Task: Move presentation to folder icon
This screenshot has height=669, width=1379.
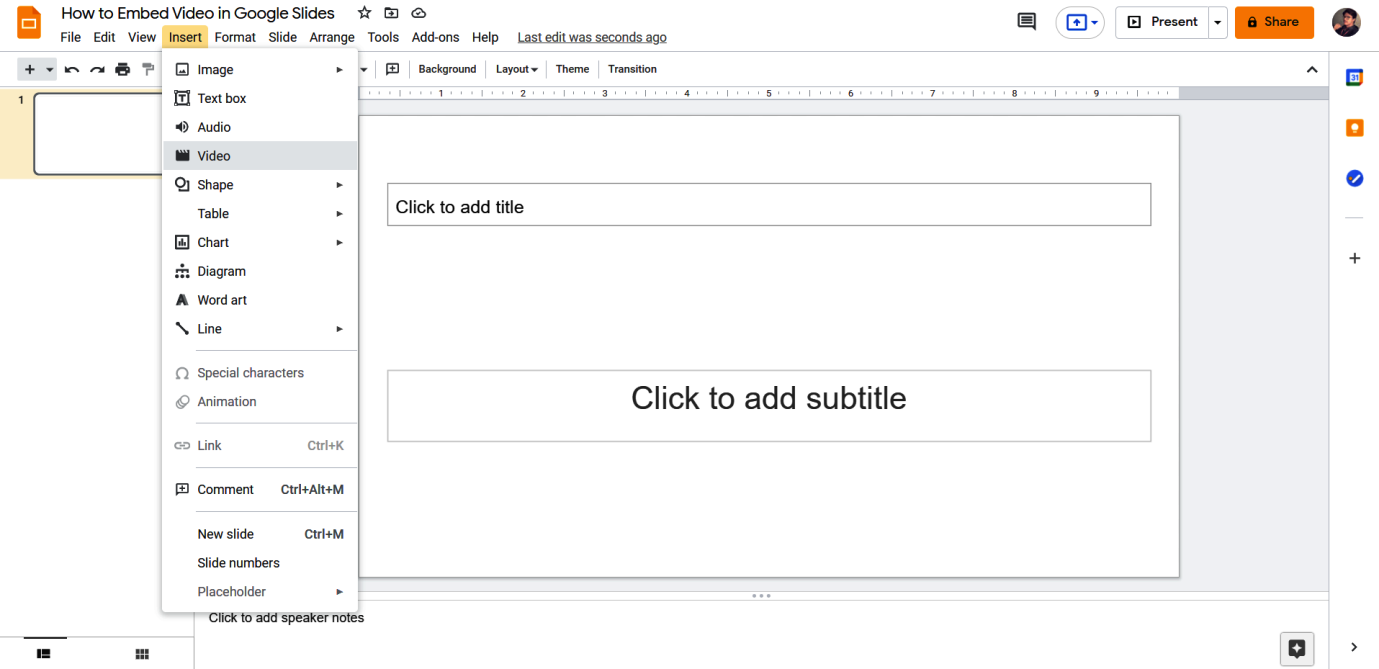Action: click(x=391, y=13)
